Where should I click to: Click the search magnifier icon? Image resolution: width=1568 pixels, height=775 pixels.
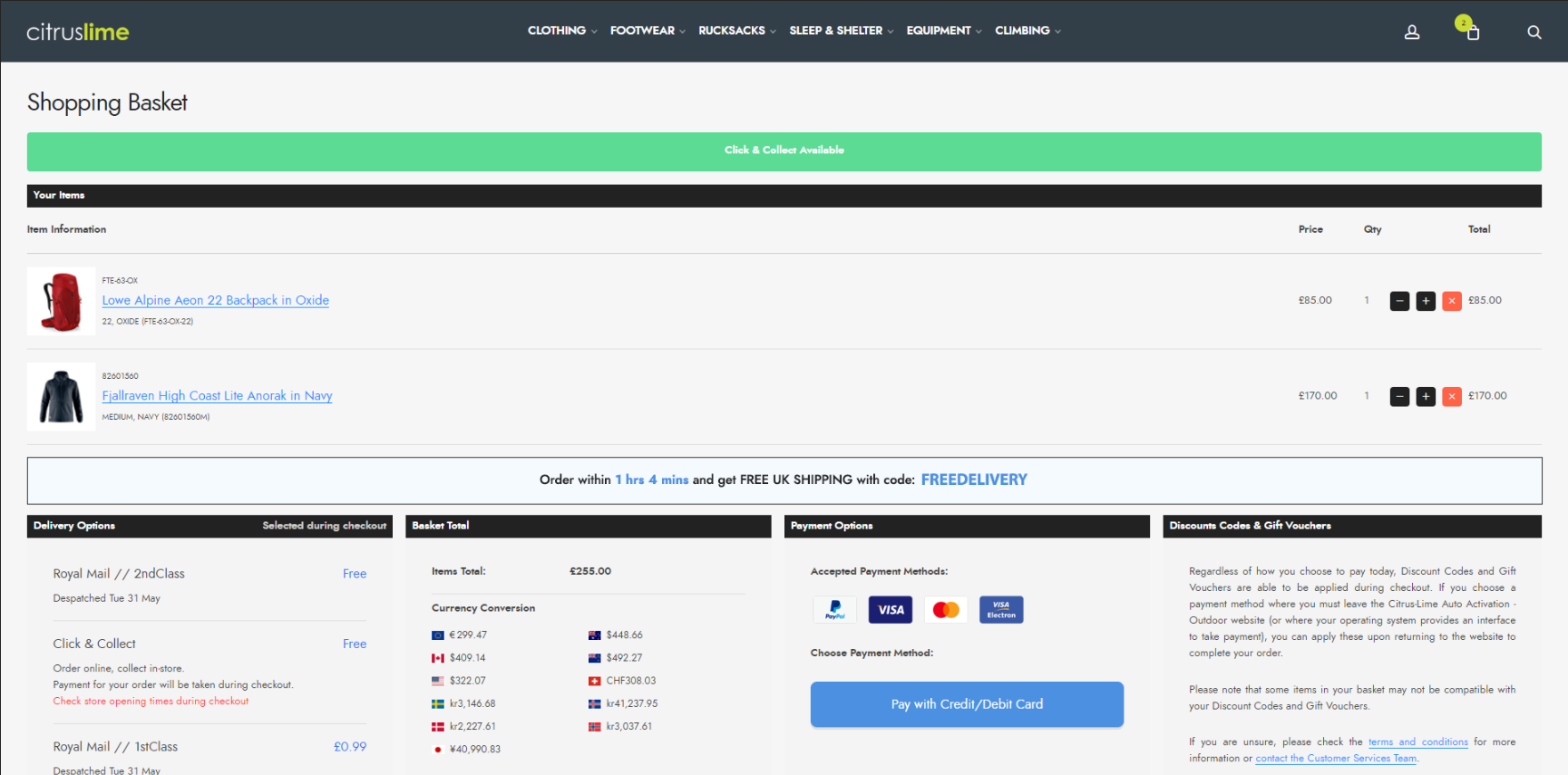point(1534,32)
